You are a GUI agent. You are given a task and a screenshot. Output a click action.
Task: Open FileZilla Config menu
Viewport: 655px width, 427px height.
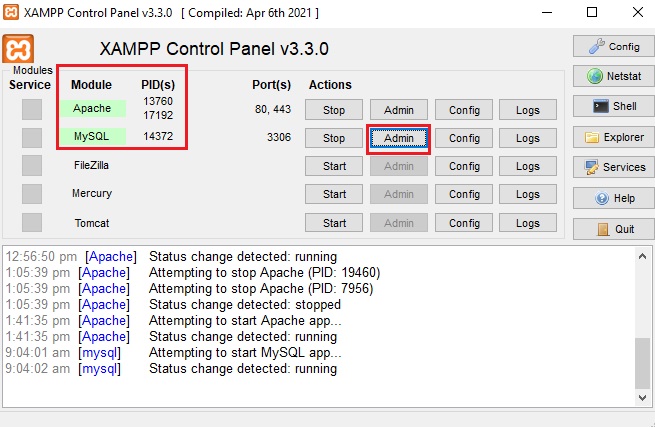pyautogui.click(x=464, y=166)
